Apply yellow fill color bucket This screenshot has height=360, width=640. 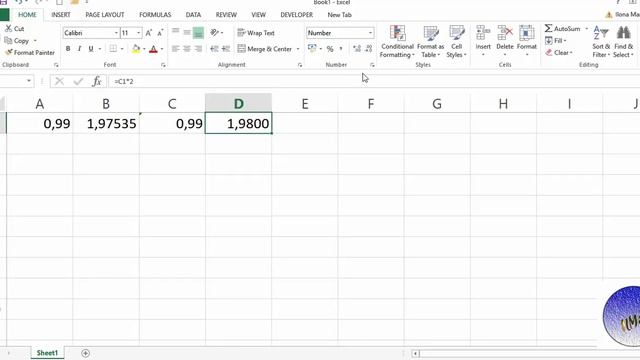(136, 49)
